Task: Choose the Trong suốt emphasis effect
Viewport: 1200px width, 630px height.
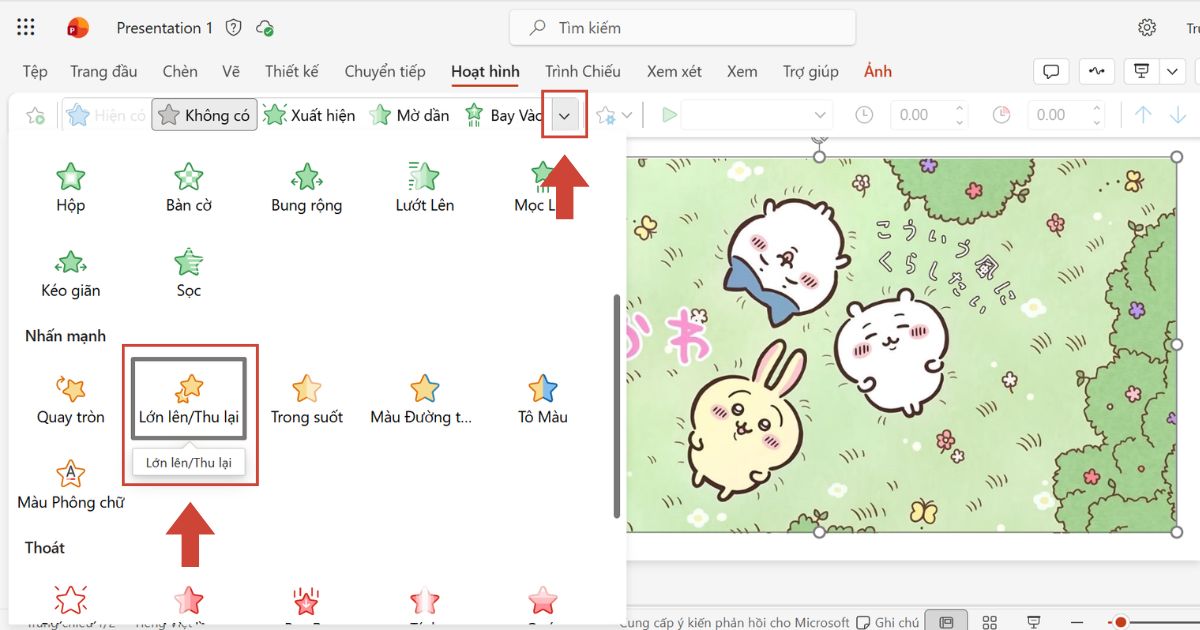Action: click(306, 399)
